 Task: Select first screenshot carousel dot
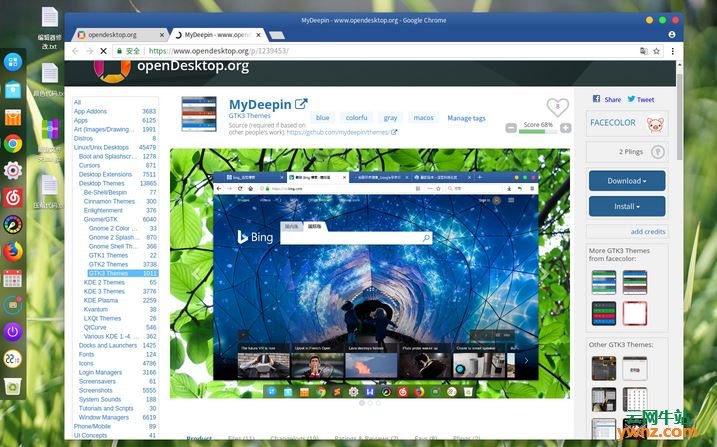pyautogui.click(x=362, y=403)
